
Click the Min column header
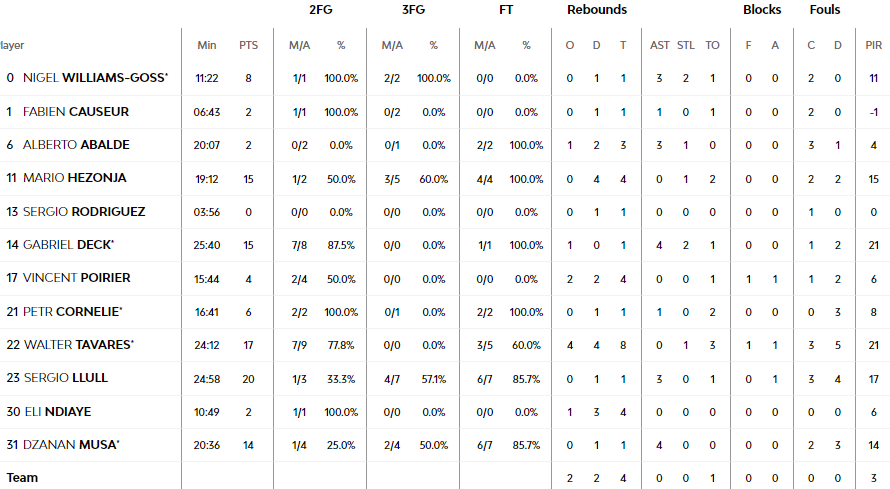(207, 45)
